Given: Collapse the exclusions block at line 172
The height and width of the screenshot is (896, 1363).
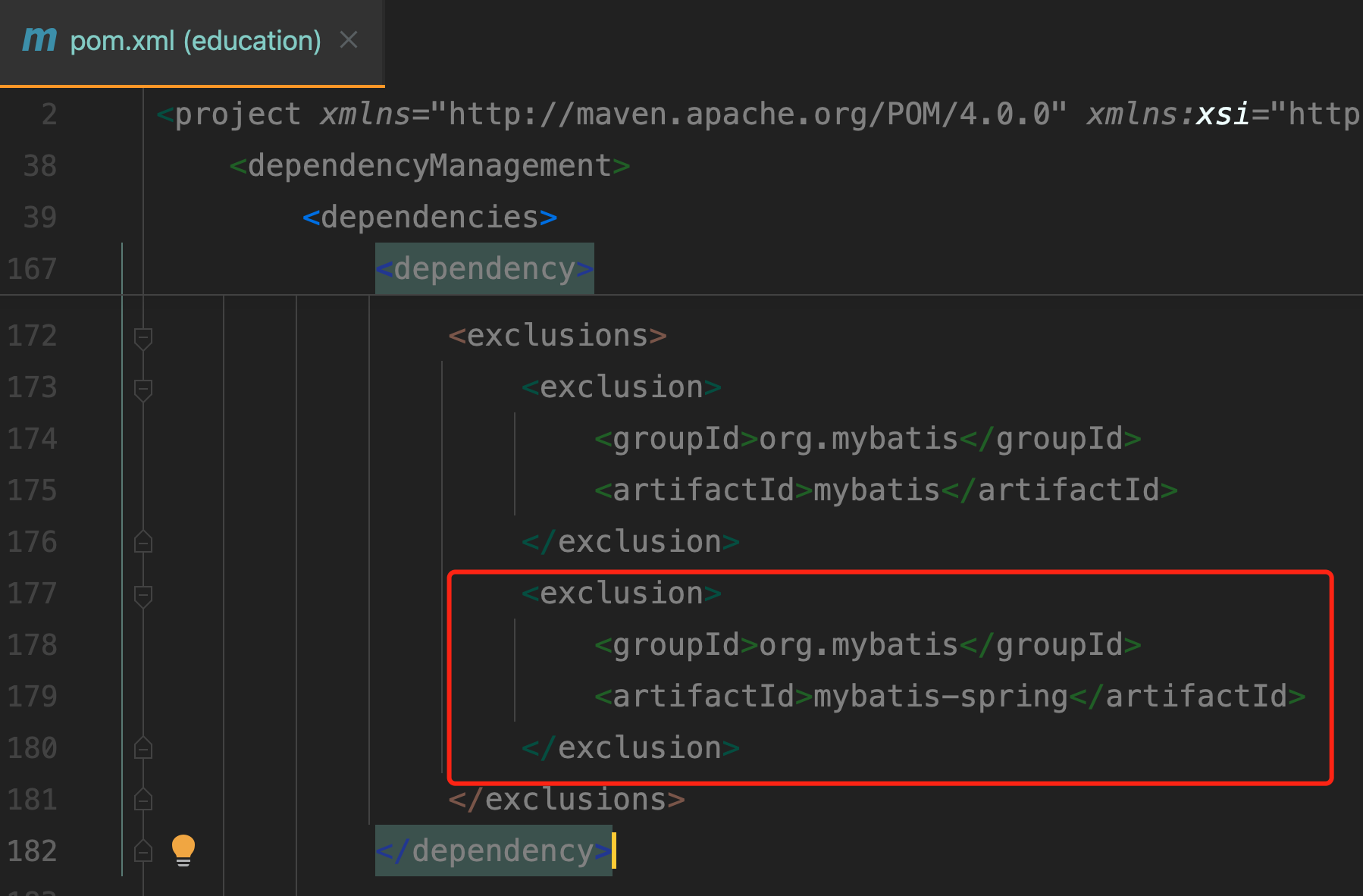Looking at the screenshot, I should click(x=143, y=338).
